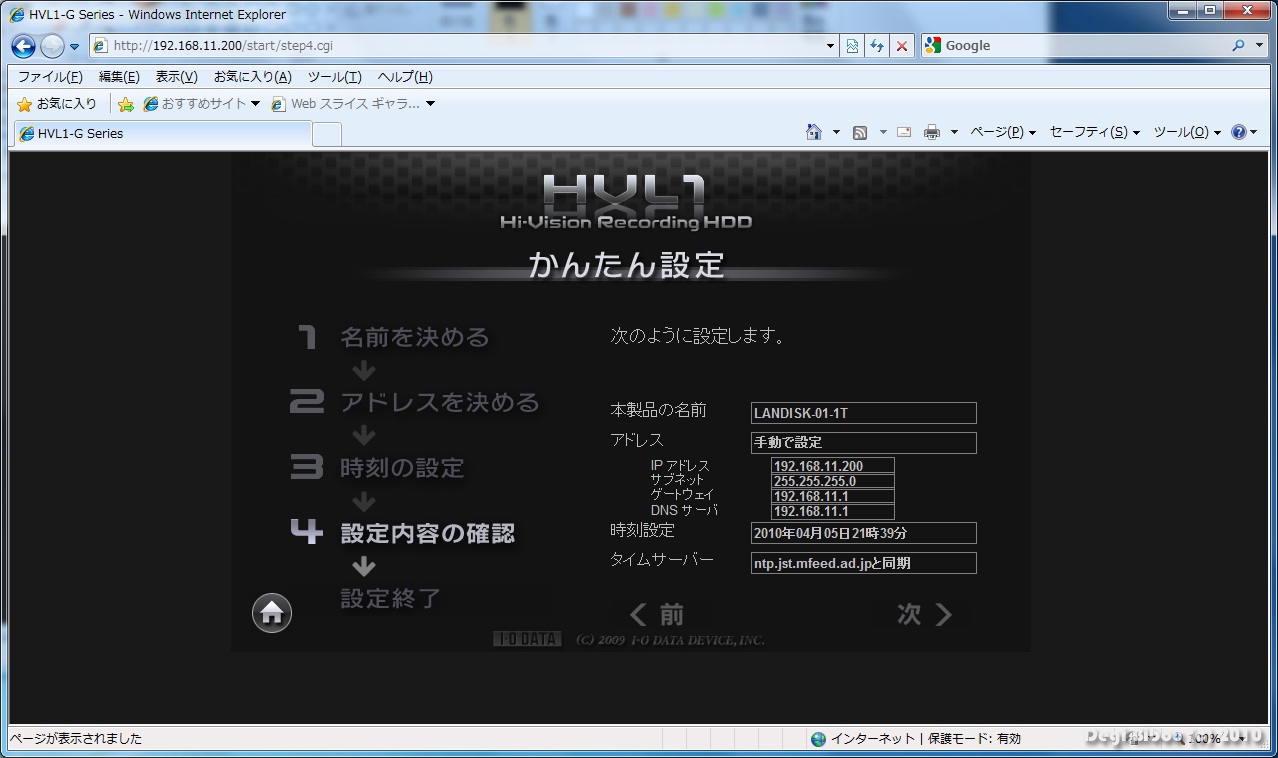
Task: Expand the address bar autocomplete dropdown arrow
Action: (830, 46)
